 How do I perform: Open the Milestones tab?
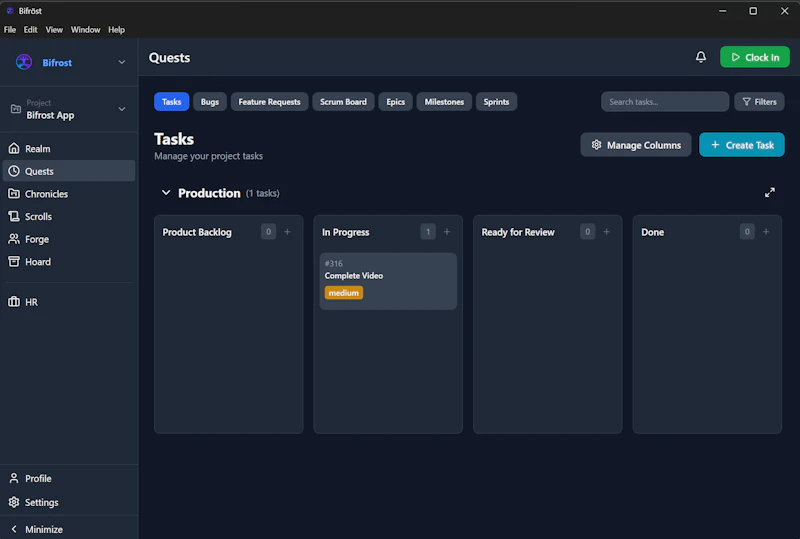[444, 102]
